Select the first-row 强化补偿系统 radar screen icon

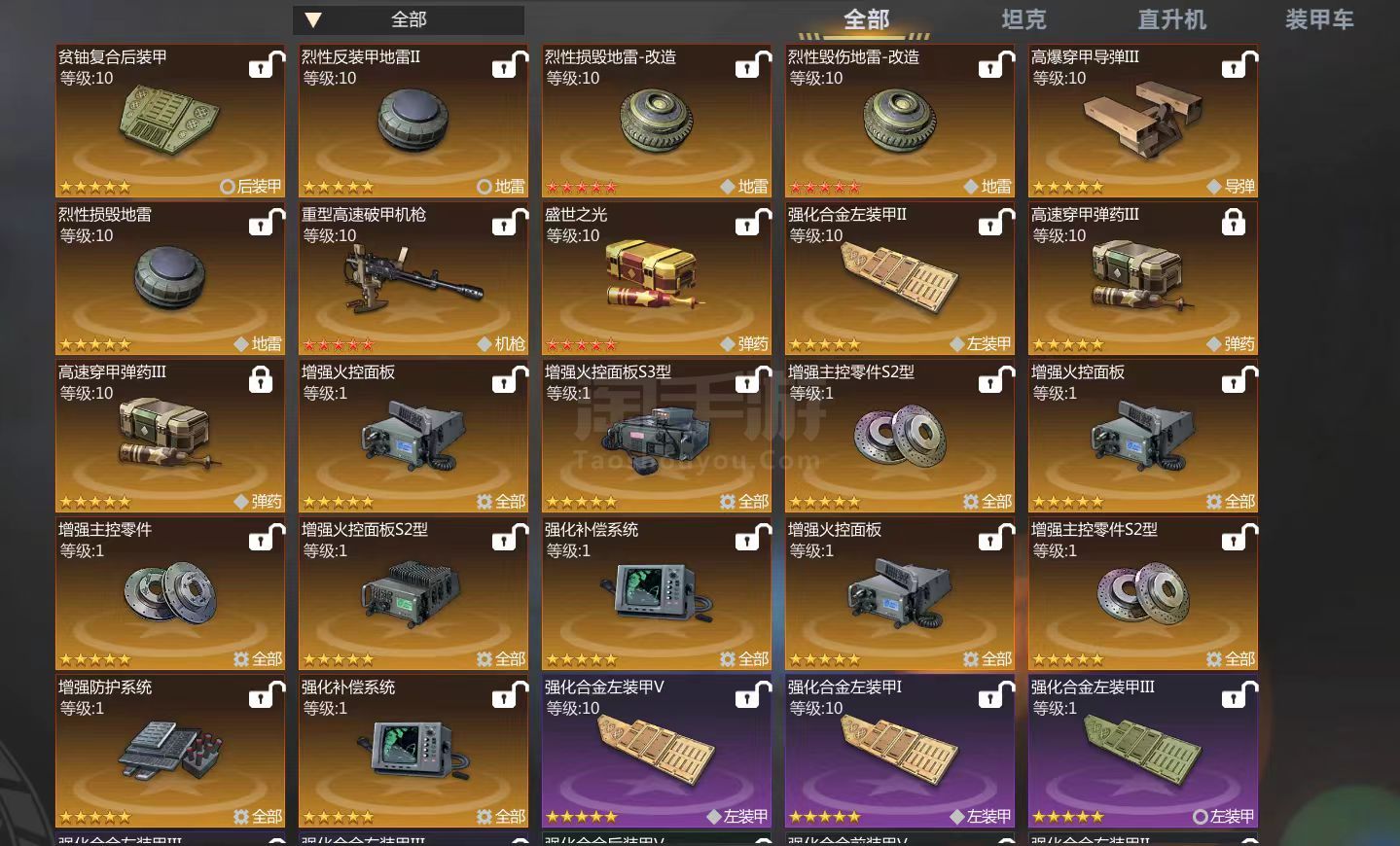pos(655,592)
